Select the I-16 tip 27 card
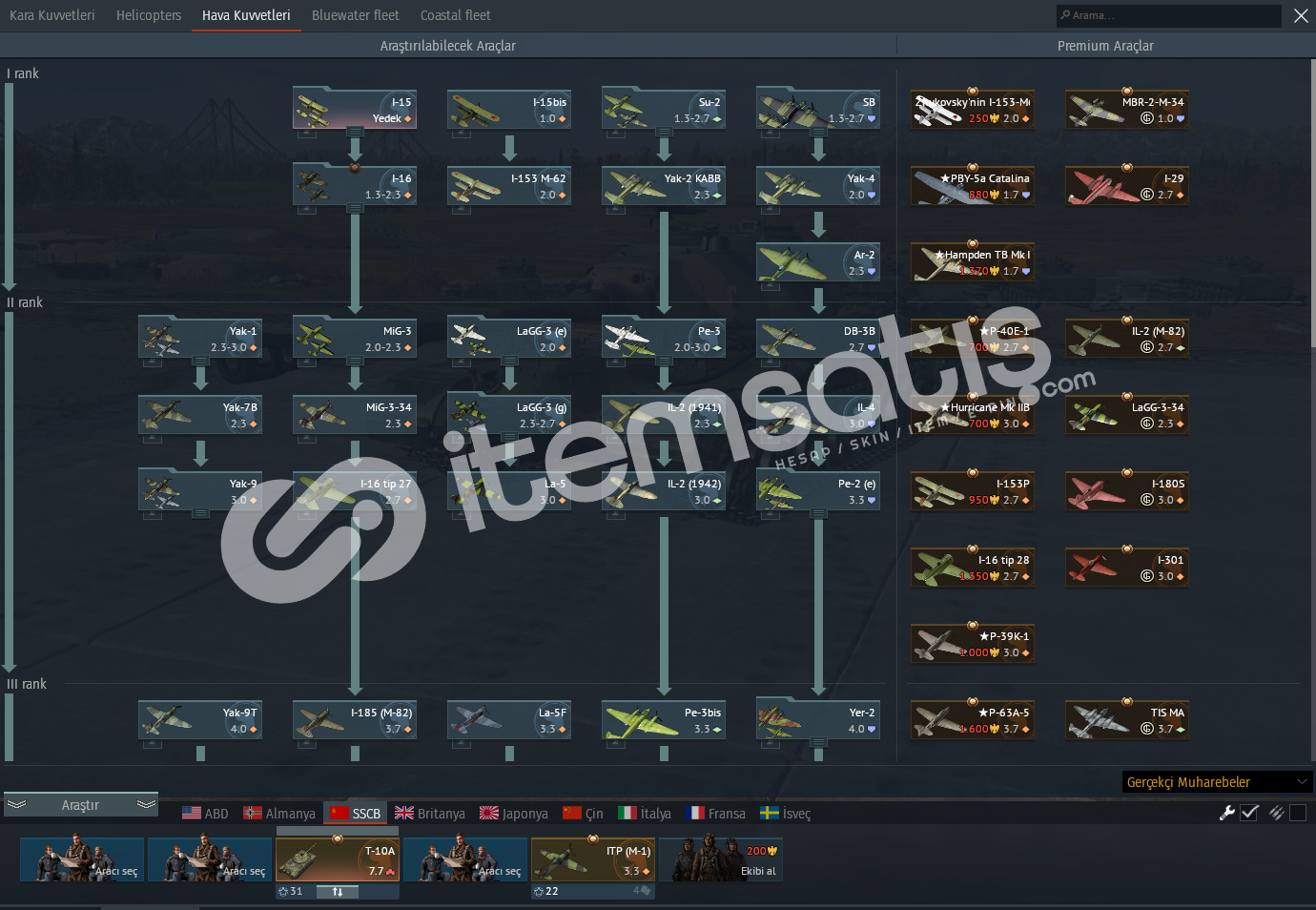Viewport: 1316px width, 910px height. click(355, 492)
